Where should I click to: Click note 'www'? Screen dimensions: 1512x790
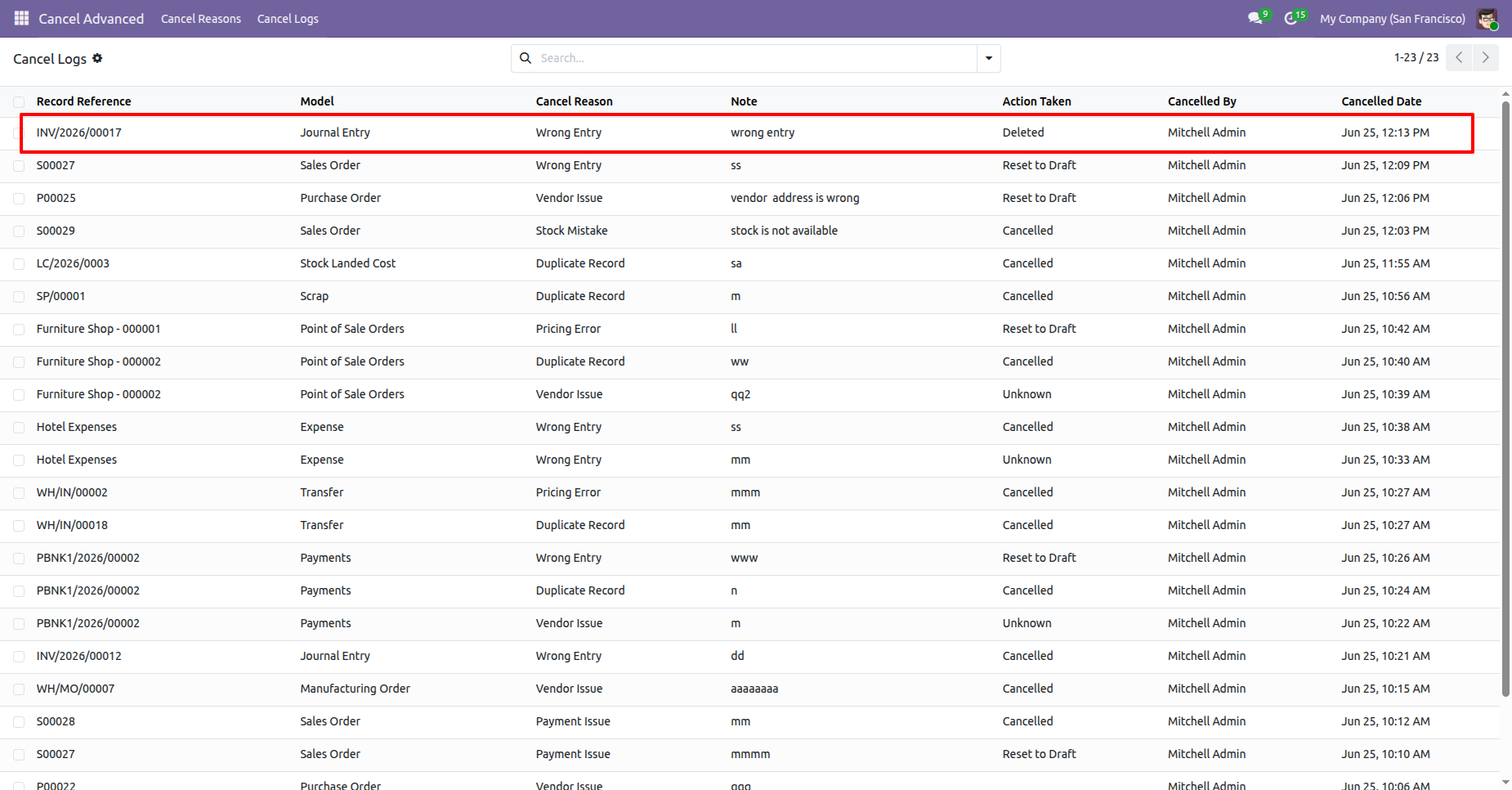[744, 558]
